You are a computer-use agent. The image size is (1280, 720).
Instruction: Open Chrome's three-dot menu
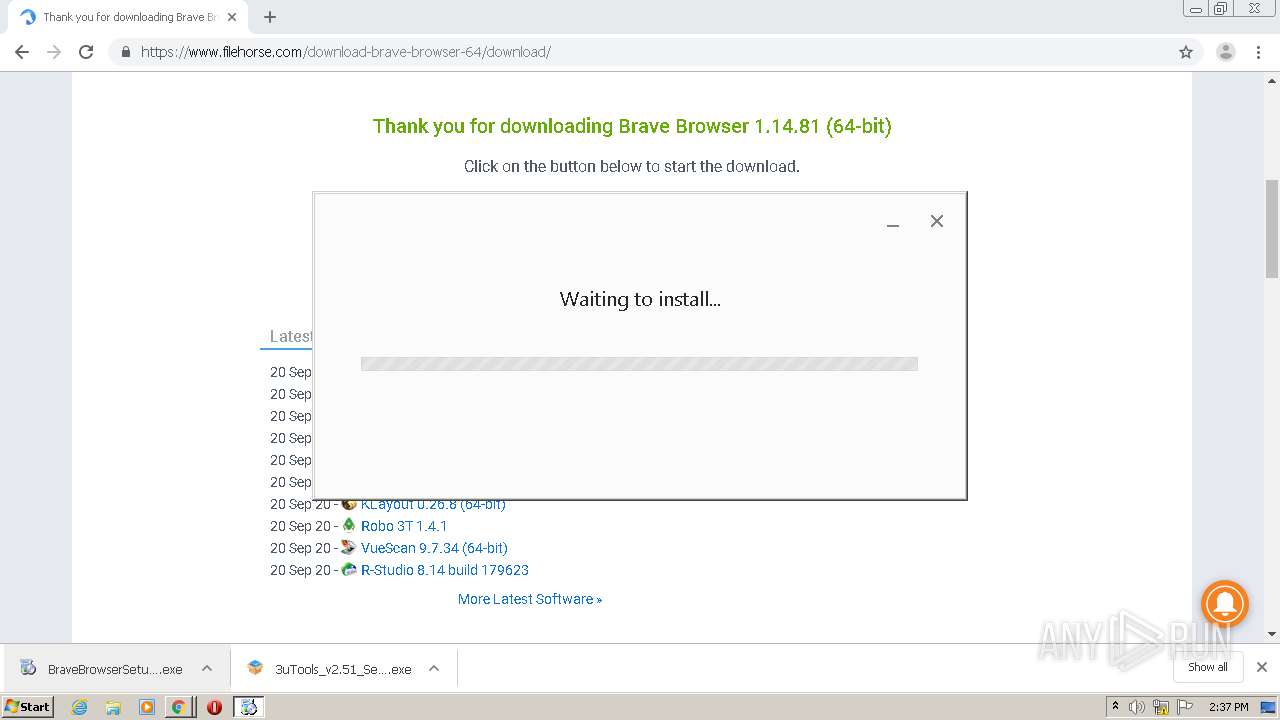click(x=1258, y=52)
